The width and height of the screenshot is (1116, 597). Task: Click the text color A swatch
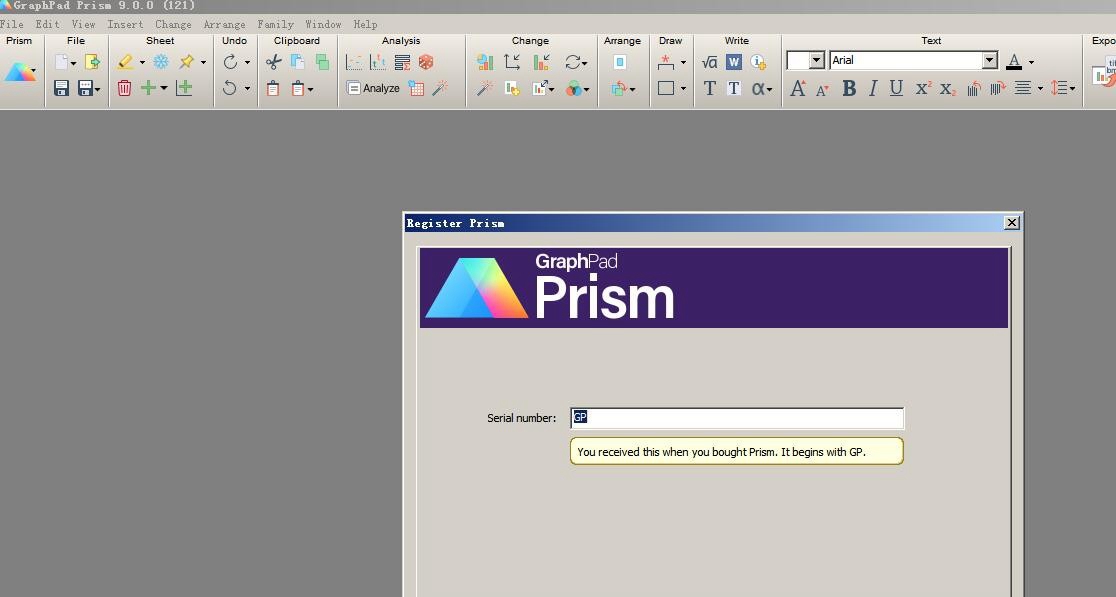tap(1014, 62)
